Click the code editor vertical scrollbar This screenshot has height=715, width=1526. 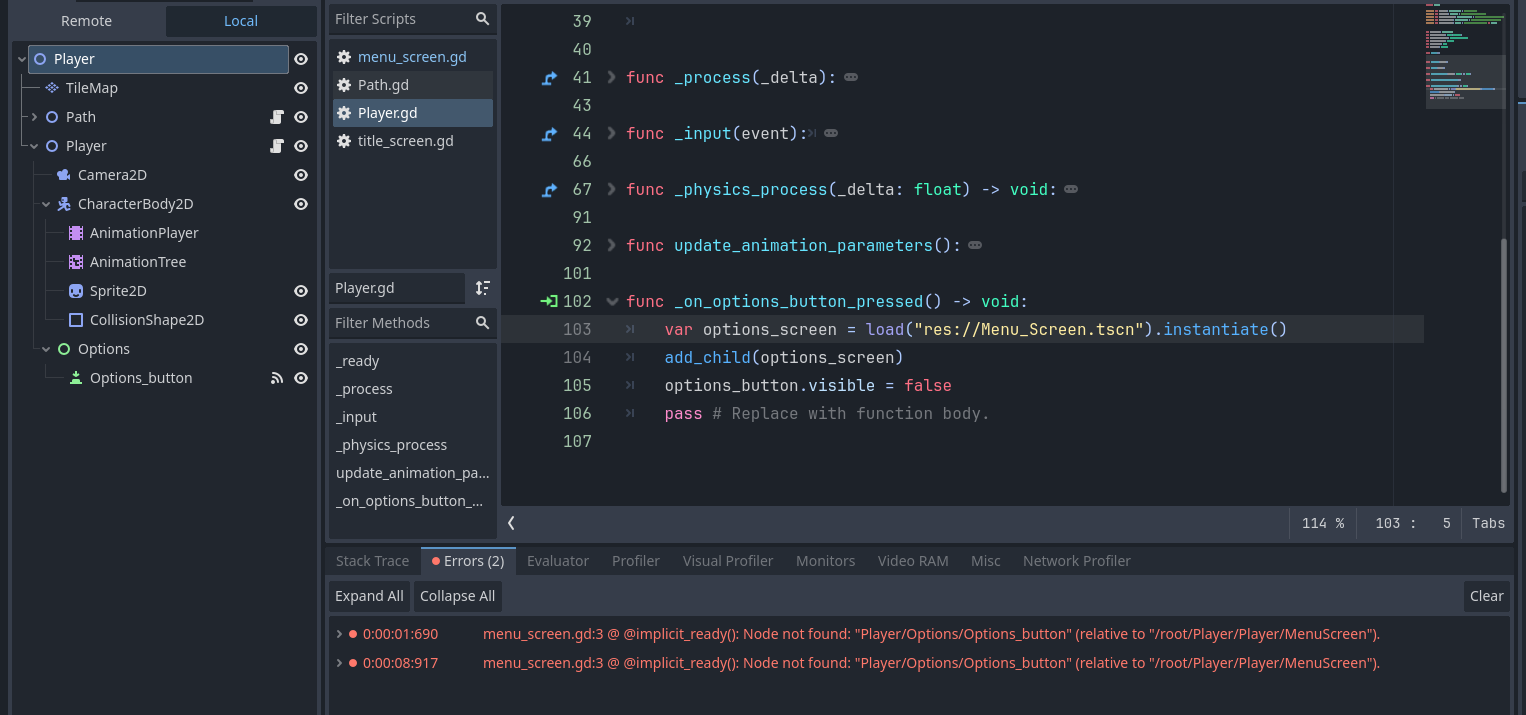pyautogui.click(x=1504, y=365)
